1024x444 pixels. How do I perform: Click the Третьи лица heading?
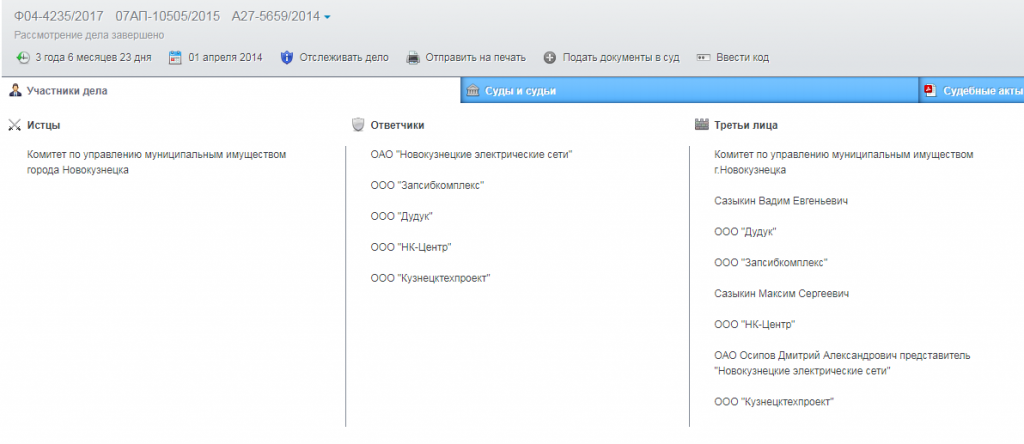tap(746, 125)
